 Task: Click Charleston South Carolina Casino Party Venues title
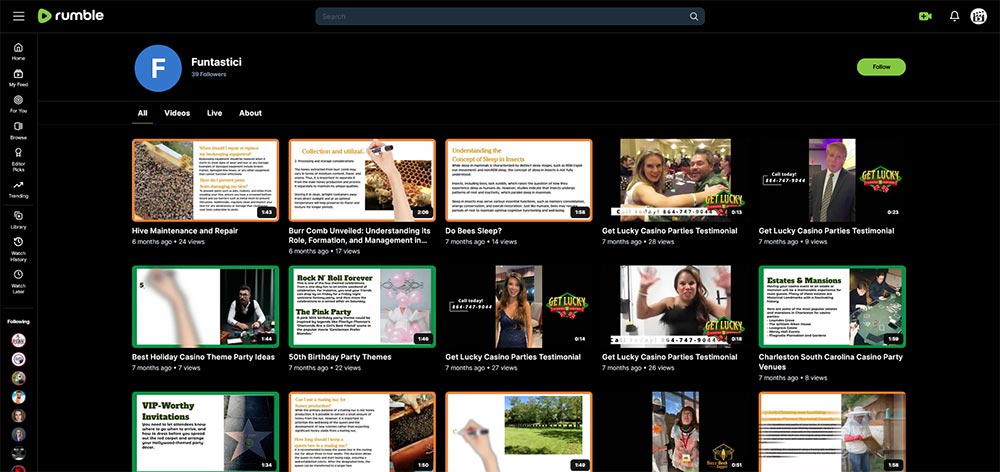pos(830,362)
